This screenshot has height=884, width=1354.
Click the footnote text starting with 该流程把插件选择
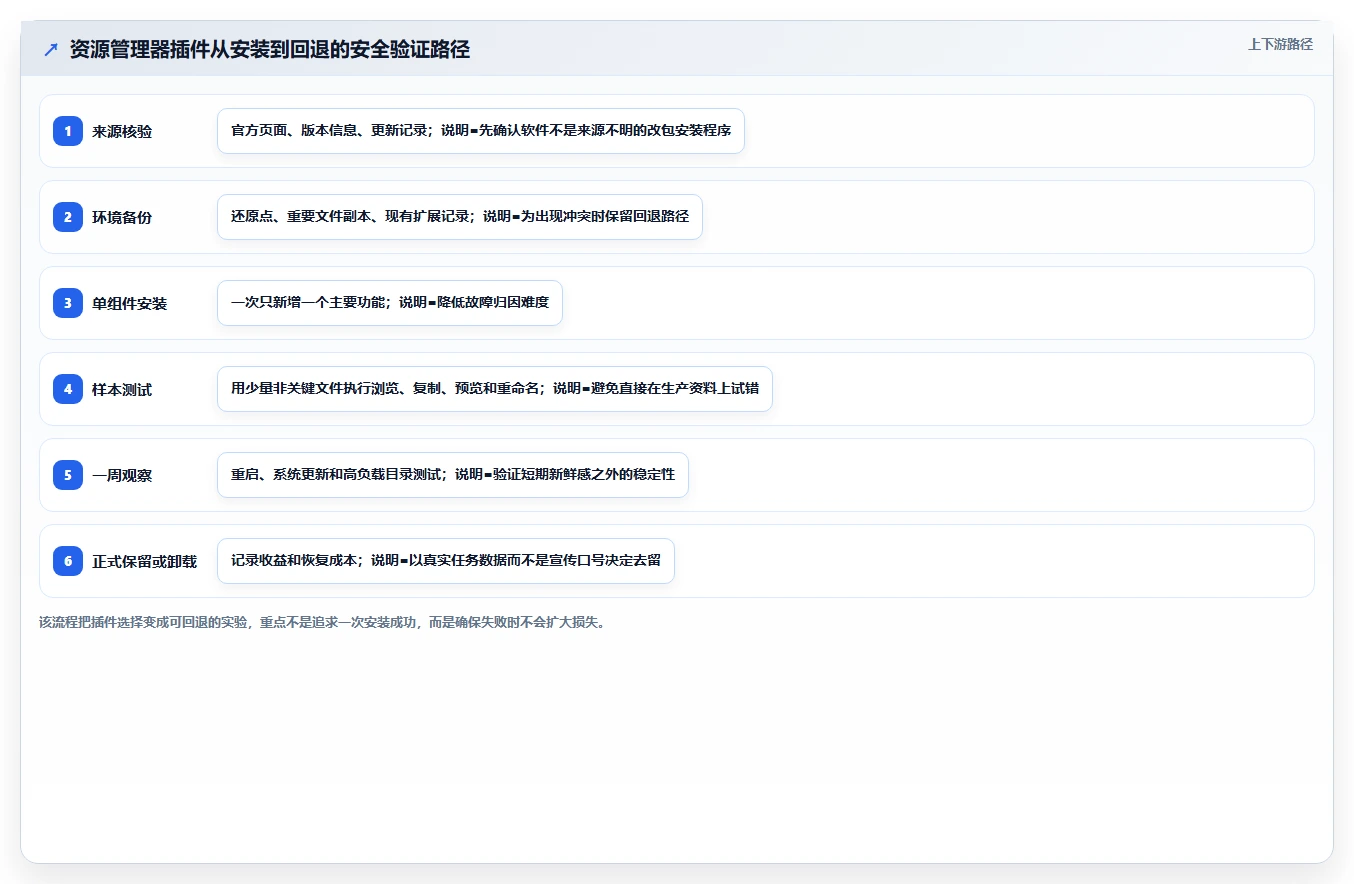(x=322, y=622)
